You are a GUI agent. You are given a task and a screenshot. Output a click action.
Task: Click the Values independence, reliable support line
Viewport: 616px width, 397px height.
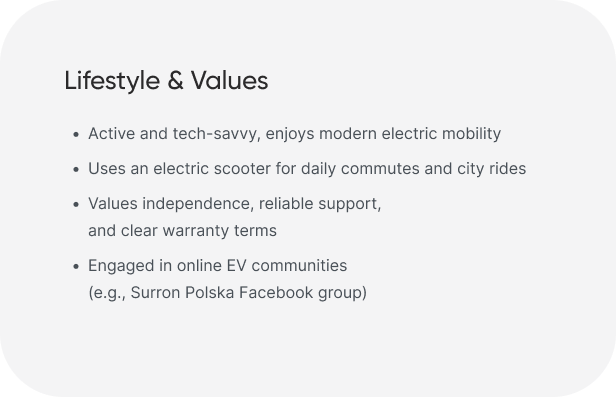click(x=235, y=204)
